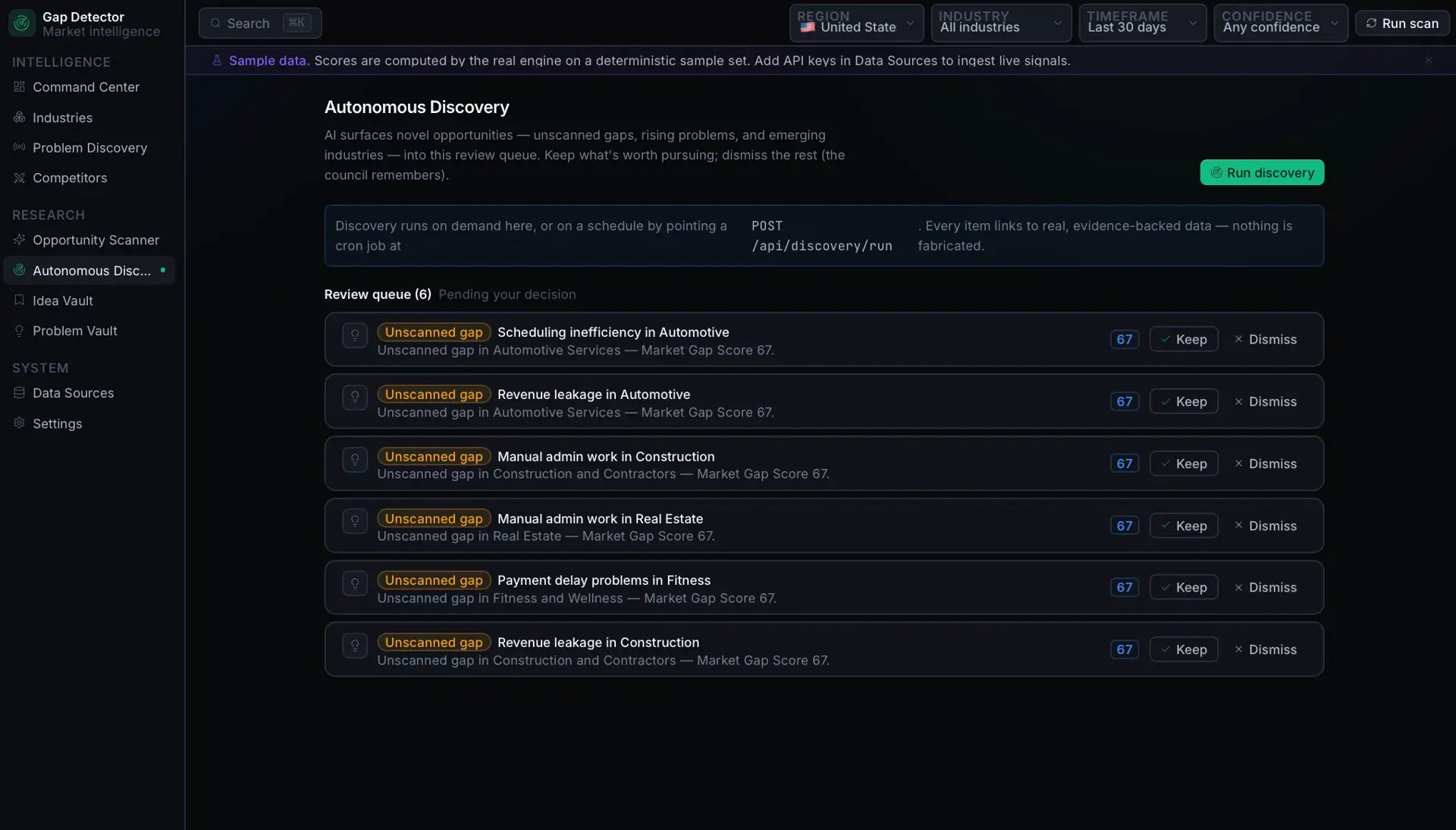Click the 'POST /api/discovery/run' code text
1456x830 pixels.
pos(821,236)
